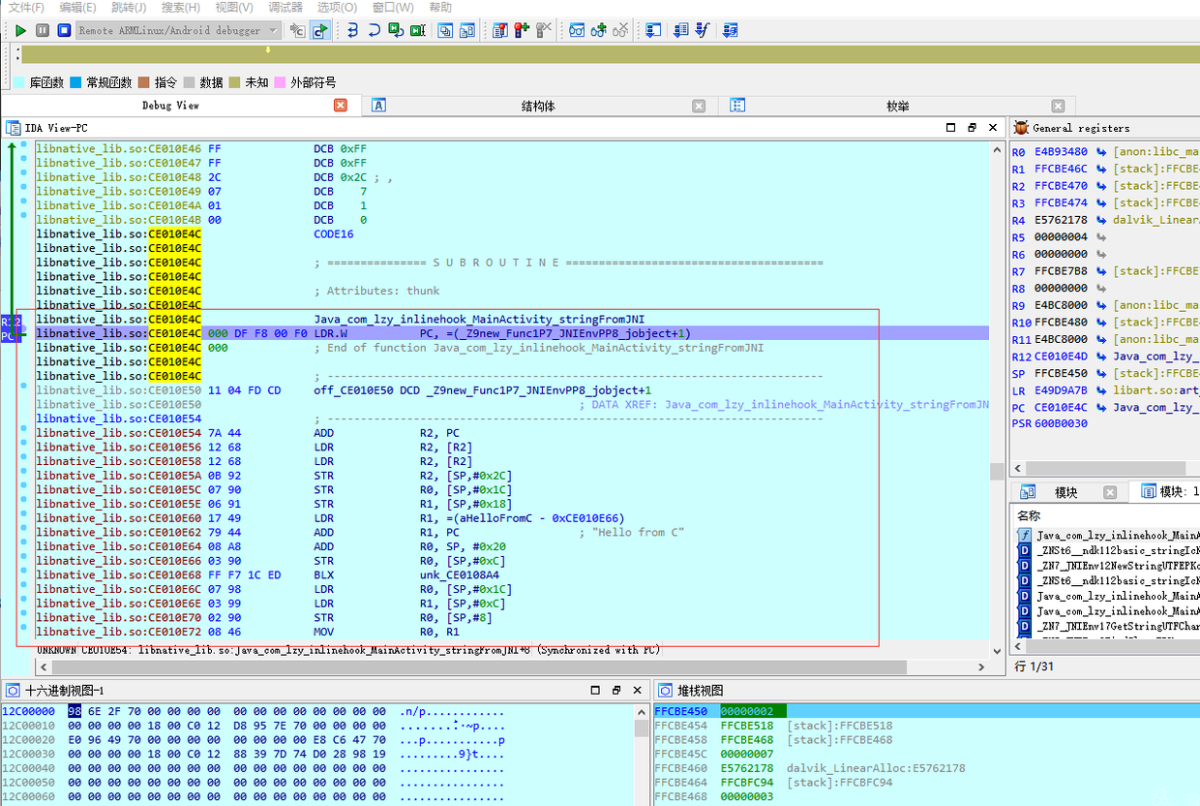The image size is (1200, 806).
Task: Pause the debugged process
Action: pos(42,31)
